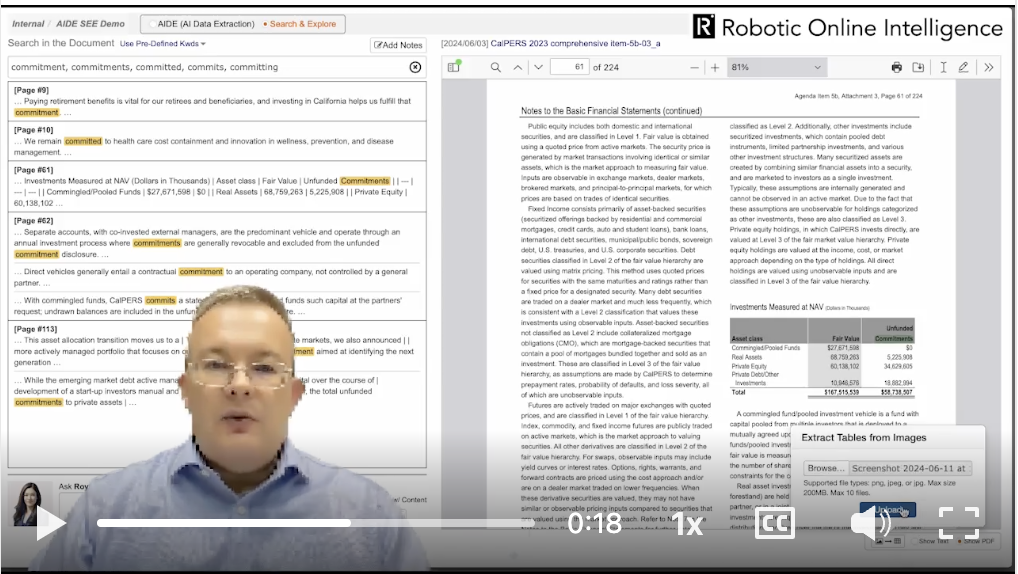Change video playback speed 1x
The width and height of the screenshot is (1018, 574).
pos(687,523)
